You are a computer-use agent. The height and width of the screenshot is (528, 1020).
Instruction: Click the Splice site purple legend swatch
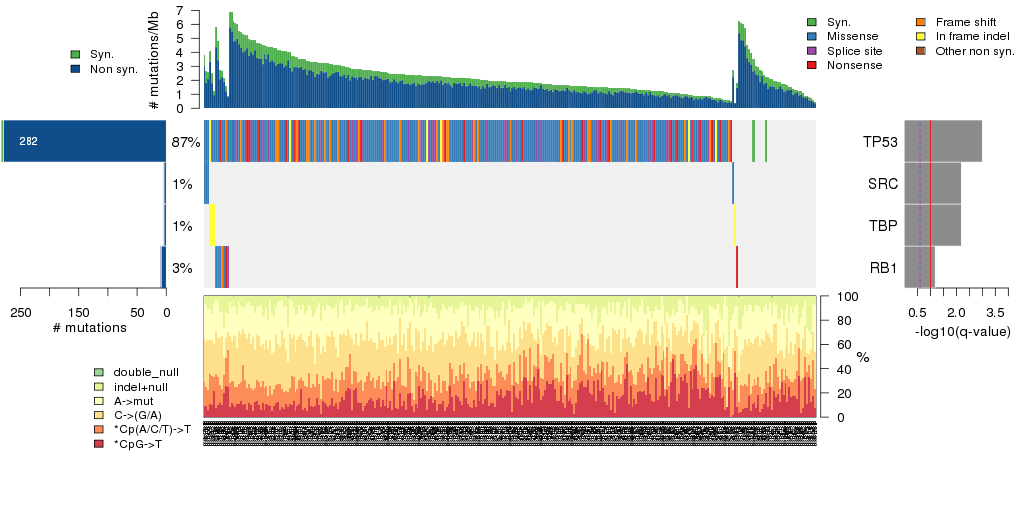tap(811, 50)
